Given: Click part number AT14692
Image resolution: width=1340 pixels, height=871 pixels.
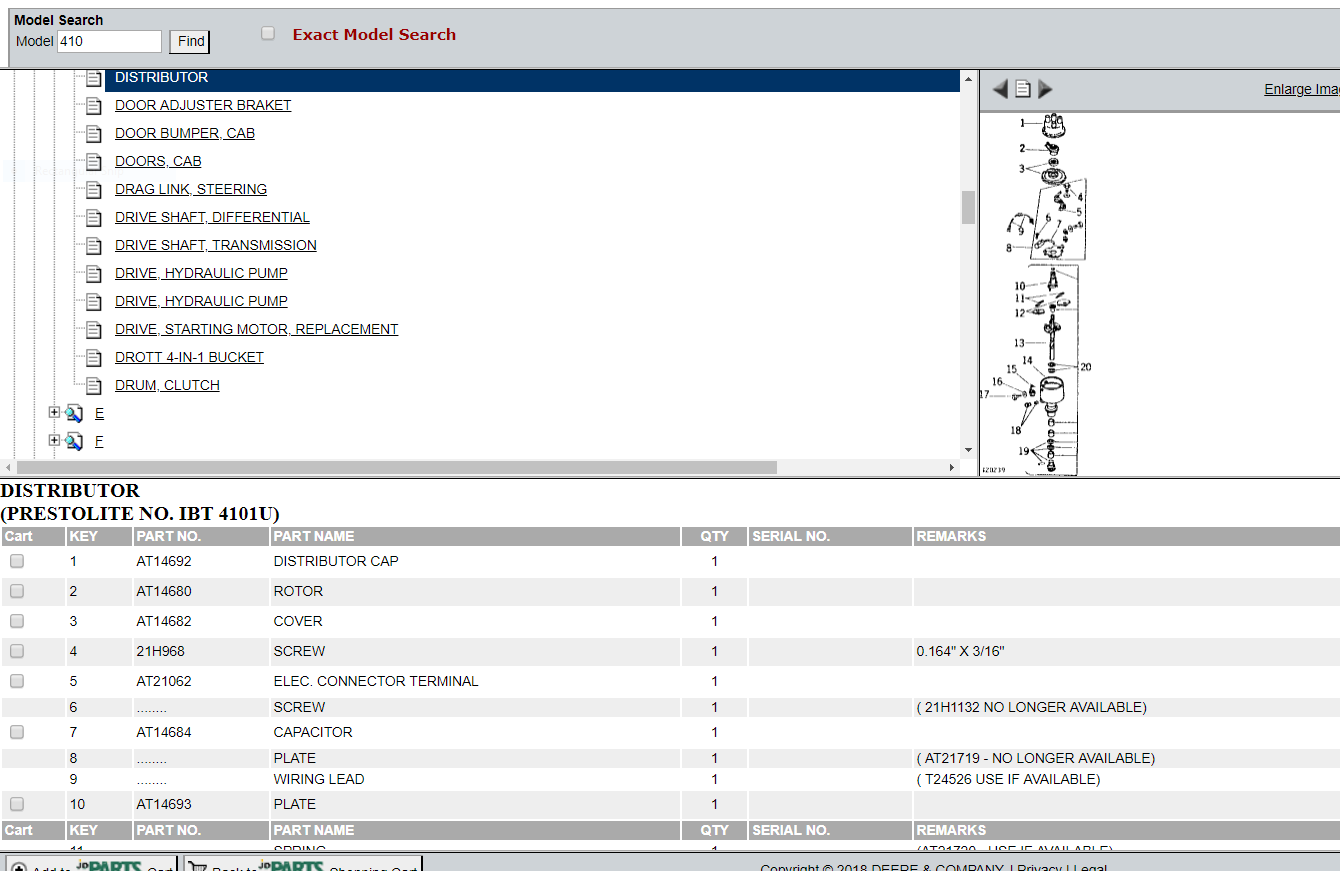Looking at the screenshot, I should pyautogui.click(x=164, y=561).
